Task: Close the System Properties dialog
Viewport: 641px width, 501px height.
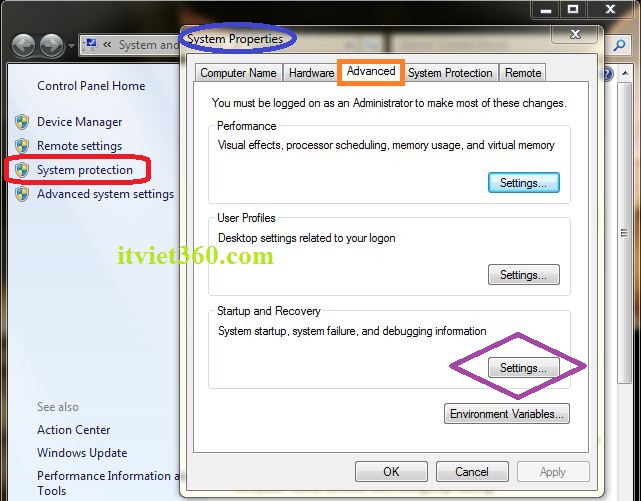Action: click(575, 34)
